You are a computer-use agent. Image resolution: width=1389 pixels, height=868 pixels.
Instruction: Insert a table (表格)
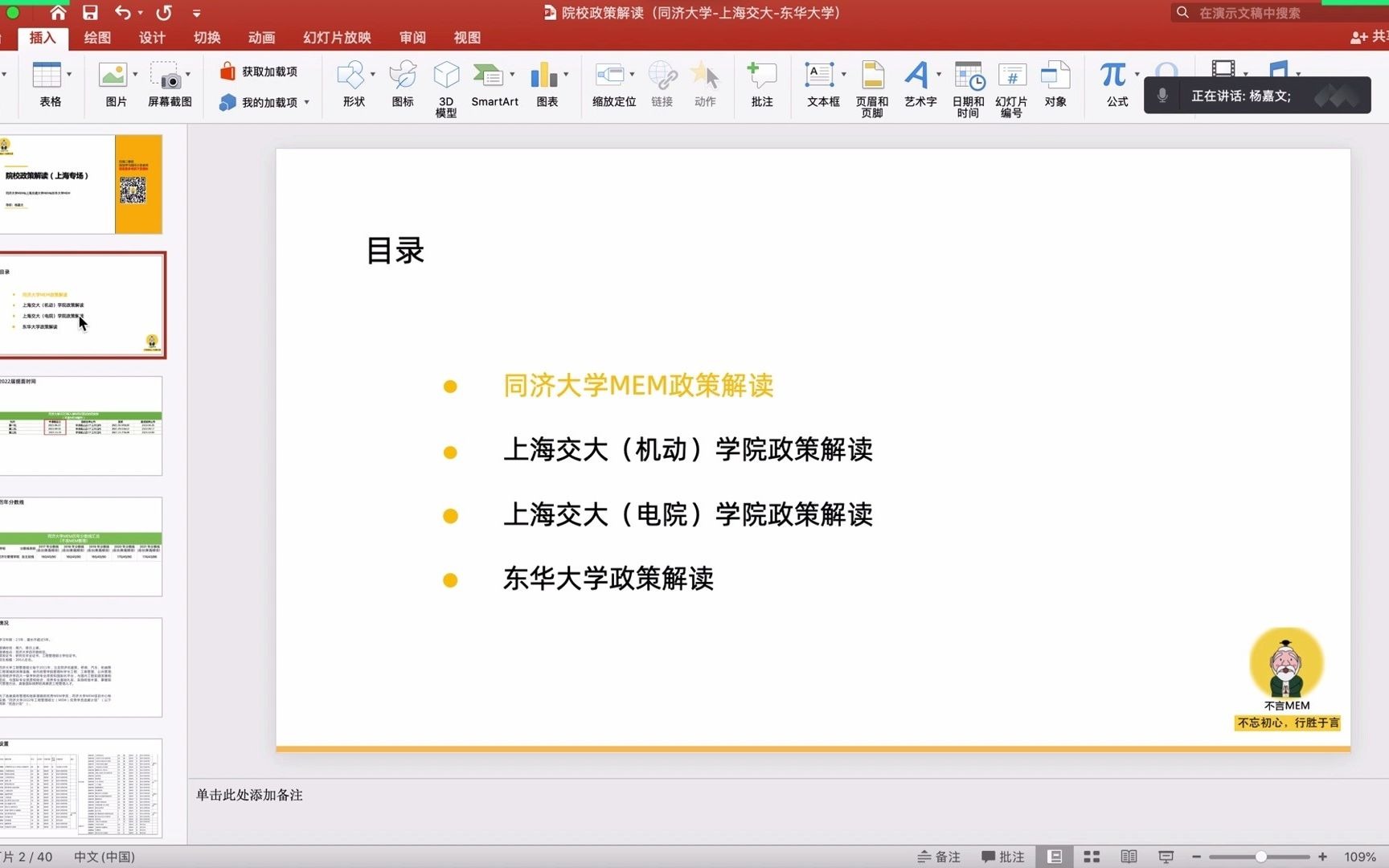tap(50, 84)
